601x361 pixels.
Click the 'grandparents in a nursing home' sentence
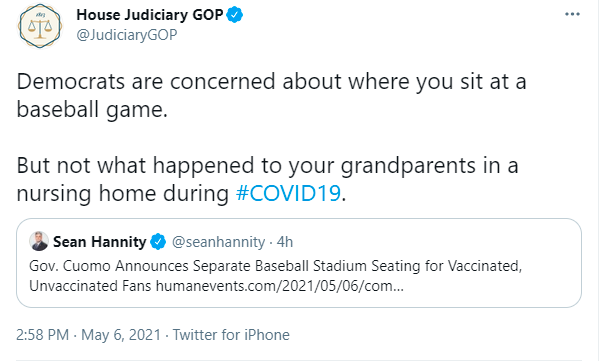(268, 179)
